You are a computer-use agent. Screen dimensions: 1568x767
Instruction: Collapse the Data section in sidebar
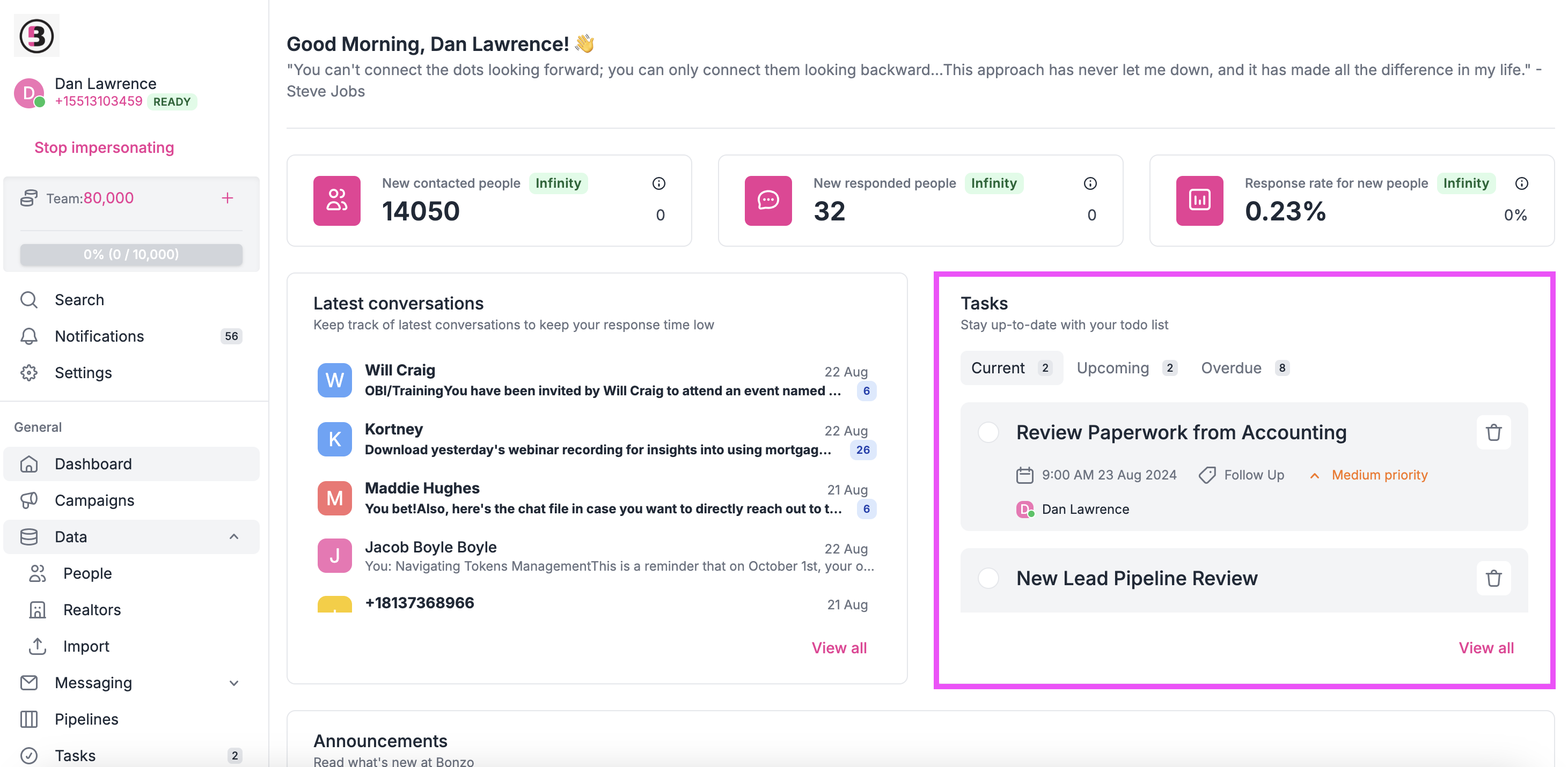[234, 537]
